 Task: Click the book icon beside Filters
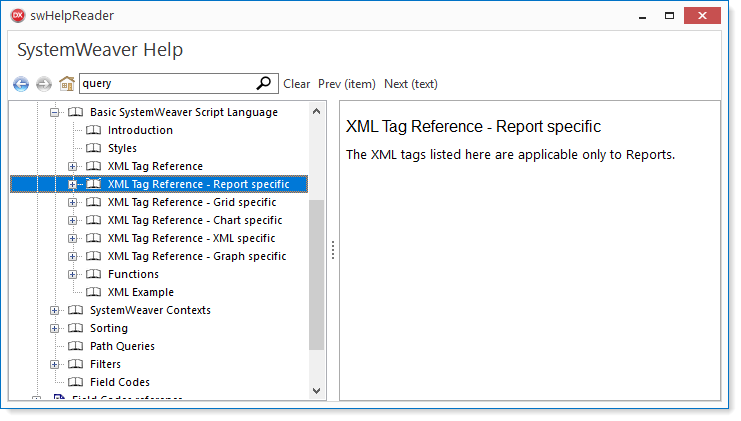76,364
